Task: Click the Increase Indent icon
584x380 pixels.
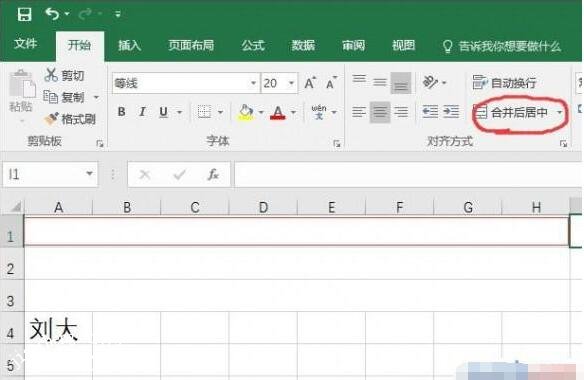Action: [451, 112]
